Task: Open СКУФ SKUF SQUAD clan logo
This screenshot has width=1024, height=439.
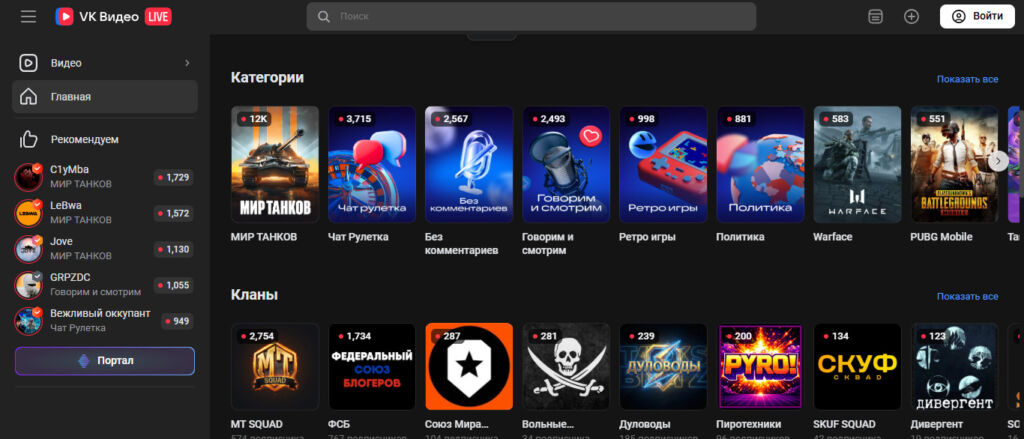Action: (x=857, y=366)
